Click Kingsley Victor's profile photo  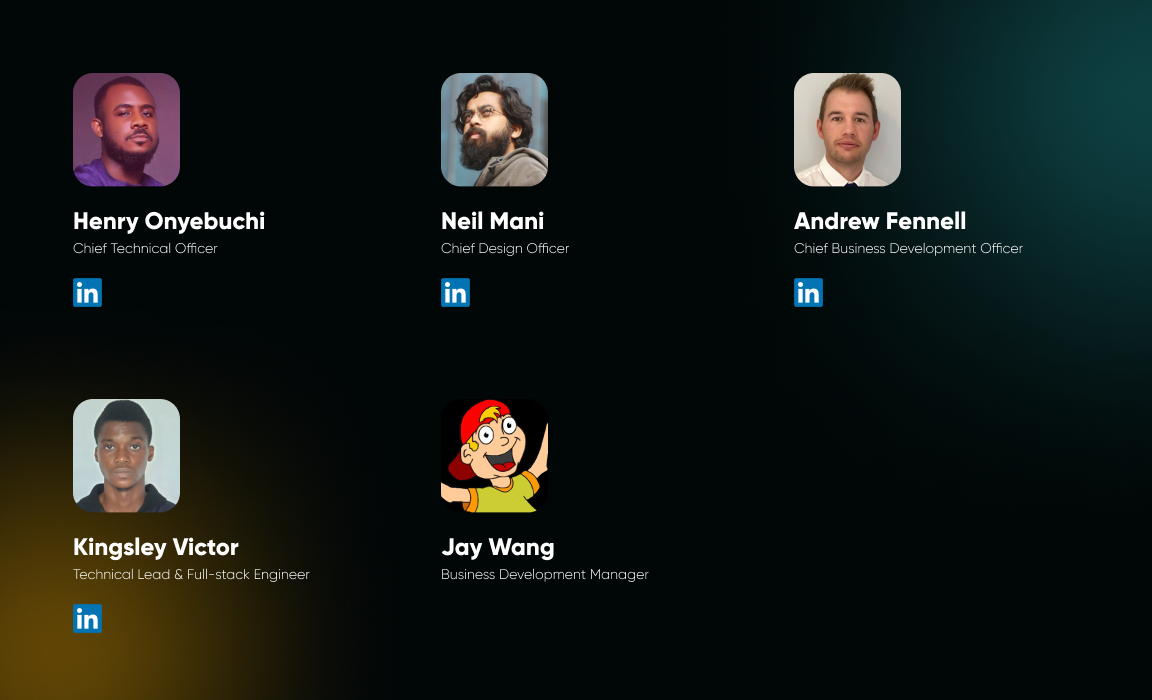126,455
